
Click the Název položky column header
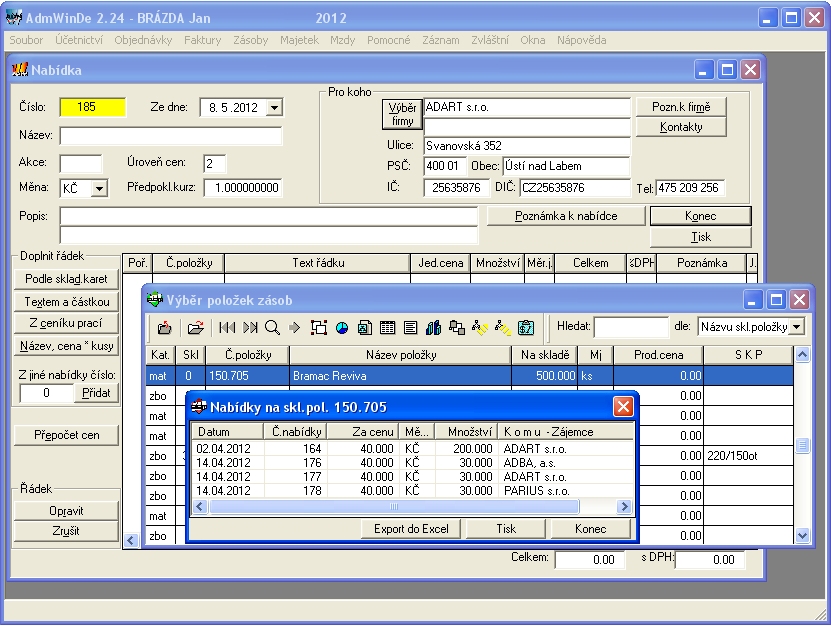pos(401,355)
